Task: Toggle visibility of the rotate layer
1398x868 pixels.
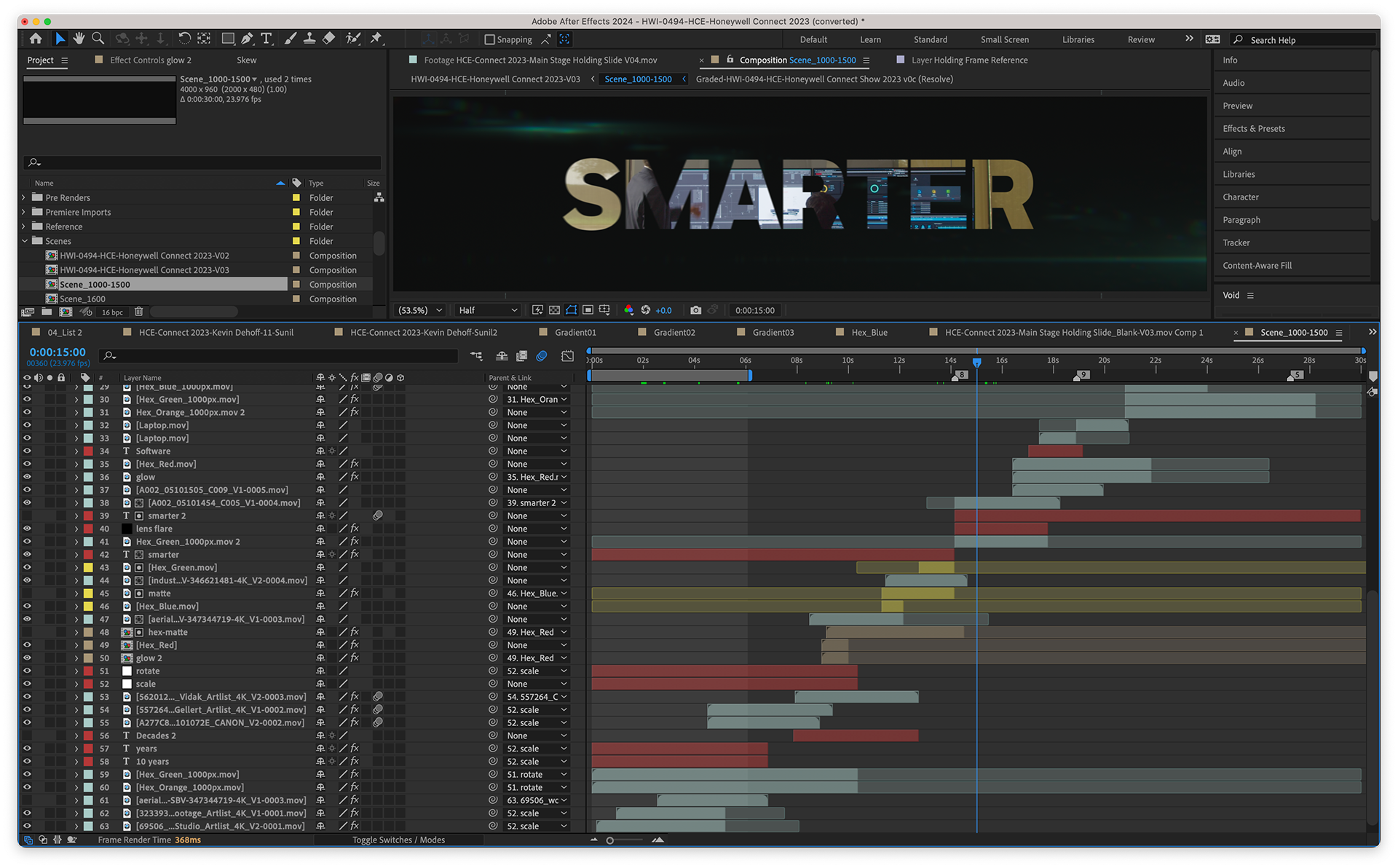Action: coord(27,671)
